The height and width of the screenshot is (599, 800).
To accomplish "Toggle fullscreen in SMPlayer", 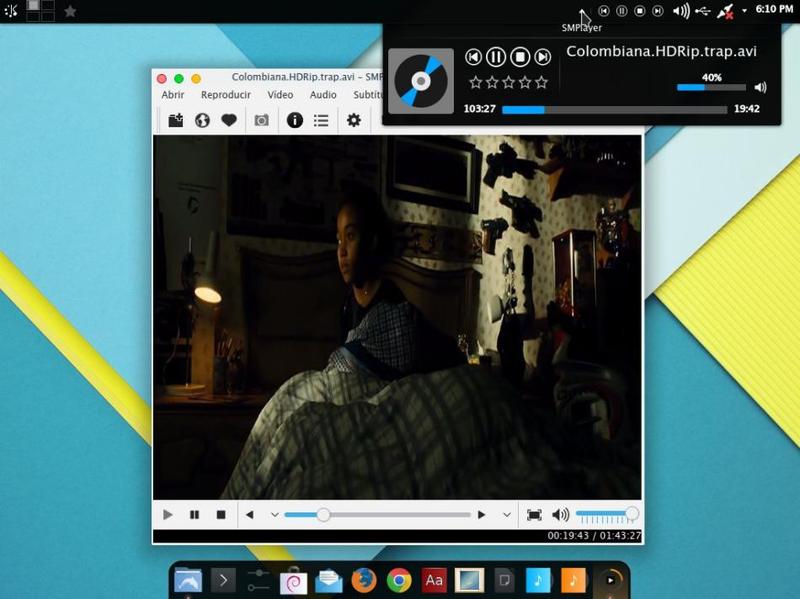I will [x=534, y=515].
